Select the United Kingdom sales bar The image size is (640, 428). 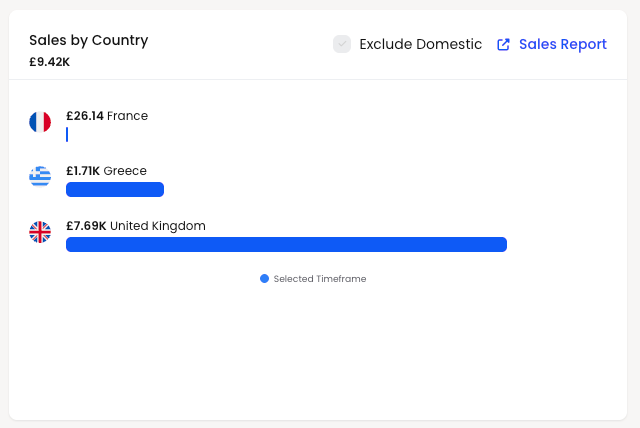287,244
